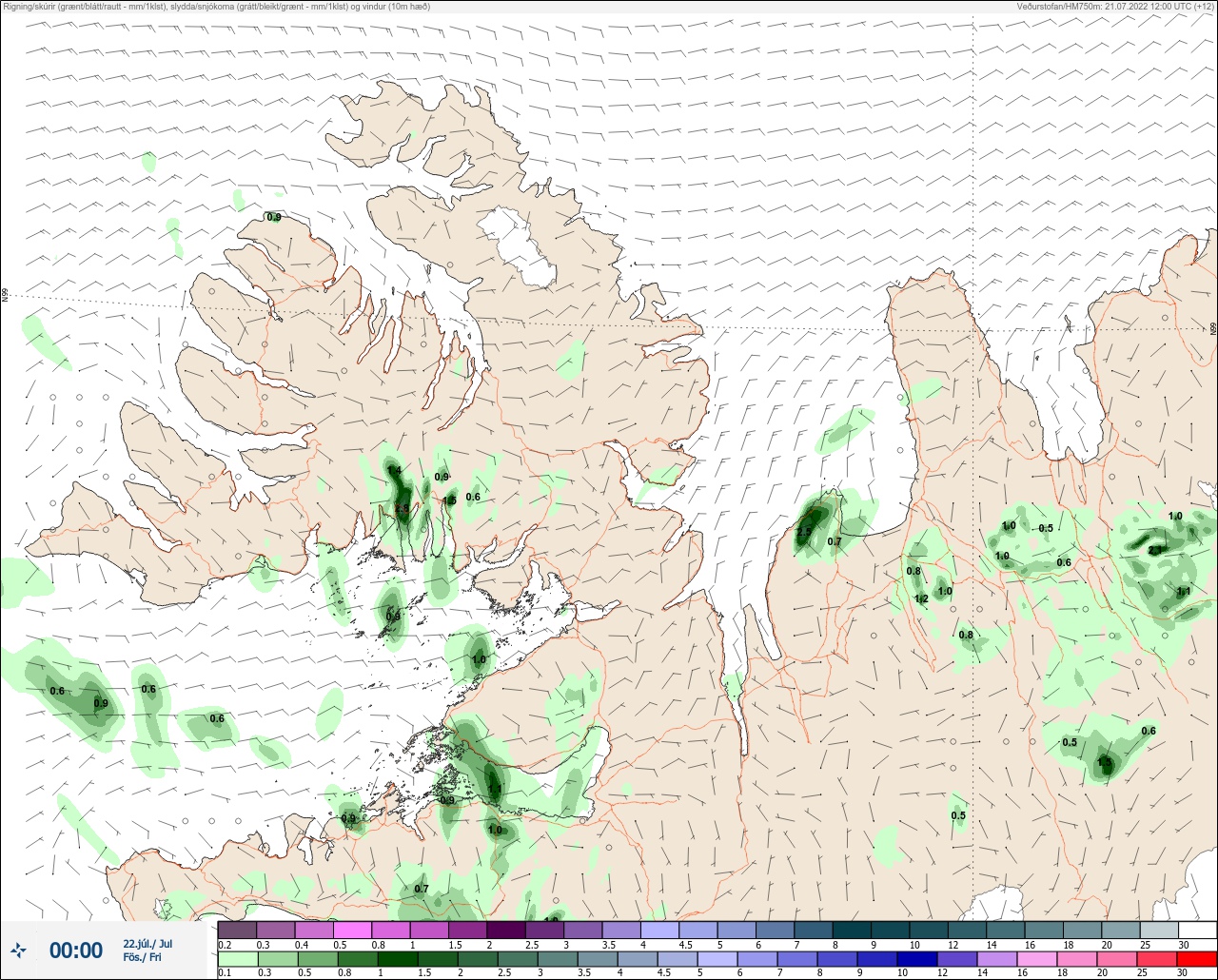Click the wind-vane icon beside the 00:00 time
Viewport: 1218px width, 980px height.
18,950
